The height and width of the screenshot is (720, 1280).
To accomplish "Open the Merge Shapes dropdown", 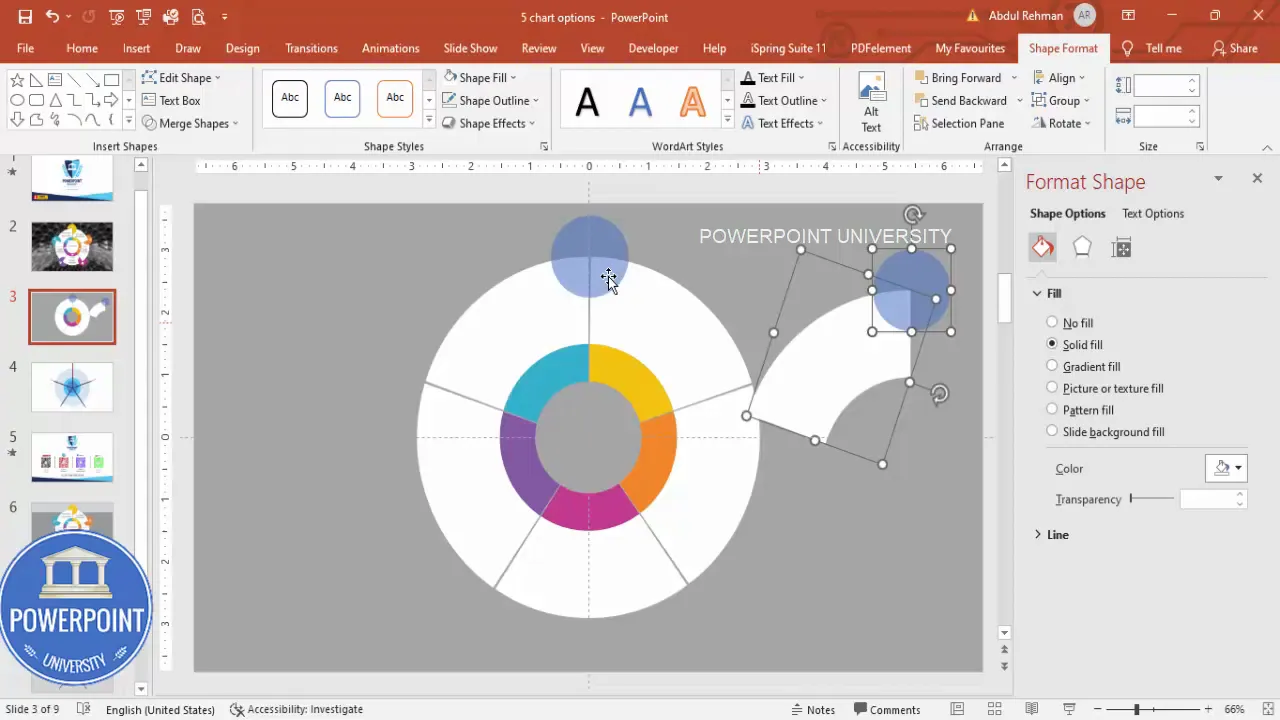I will pos(190,123).
